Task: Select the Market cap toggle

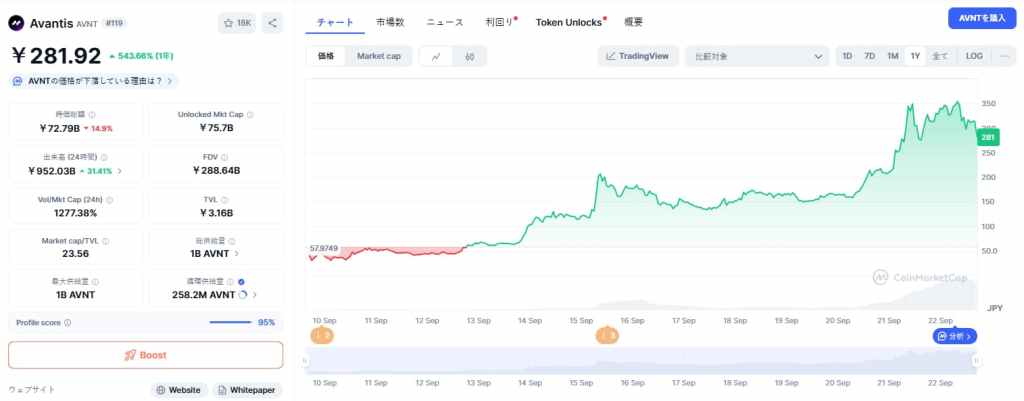Action: click(379, 56)
